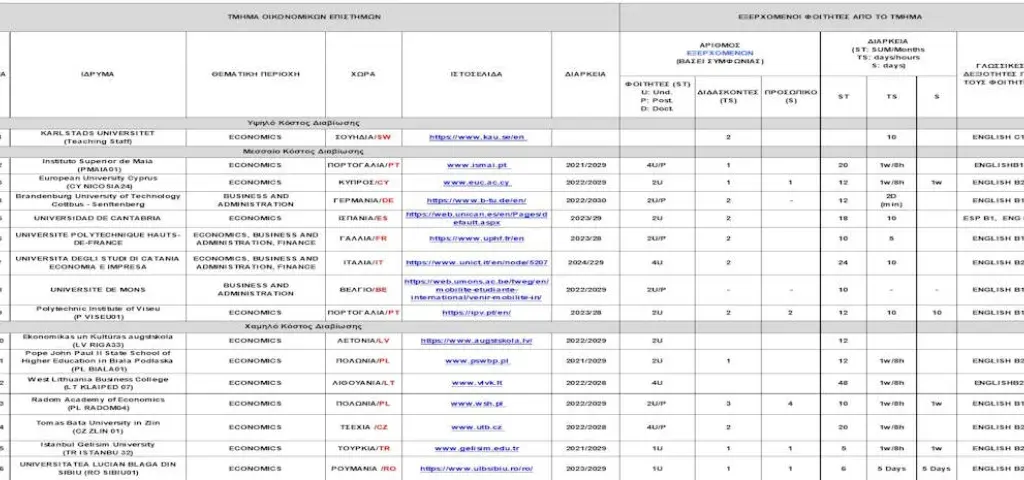Follow the https://ipv.pt/en/ link
Viewport: 1024px width, 480px height.
pyautogui.click(x=477, y=313)
